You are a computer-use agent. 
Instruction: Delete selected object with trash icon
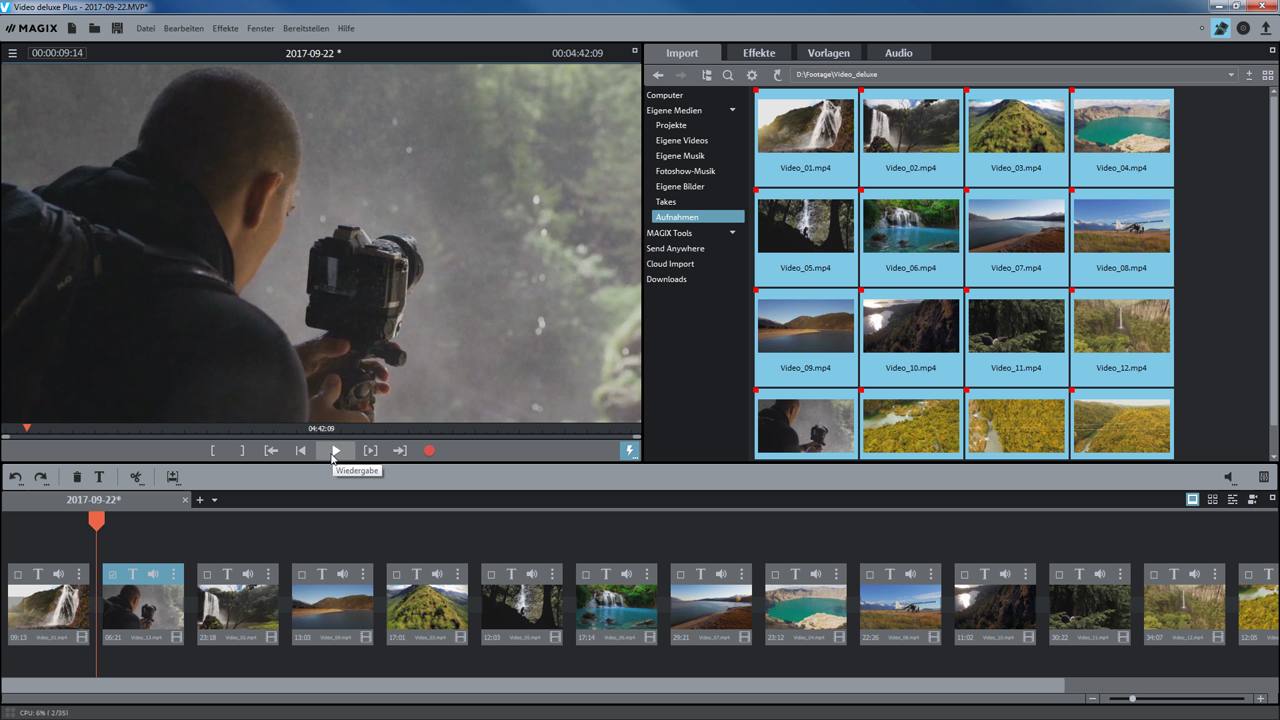coord(77,478)
